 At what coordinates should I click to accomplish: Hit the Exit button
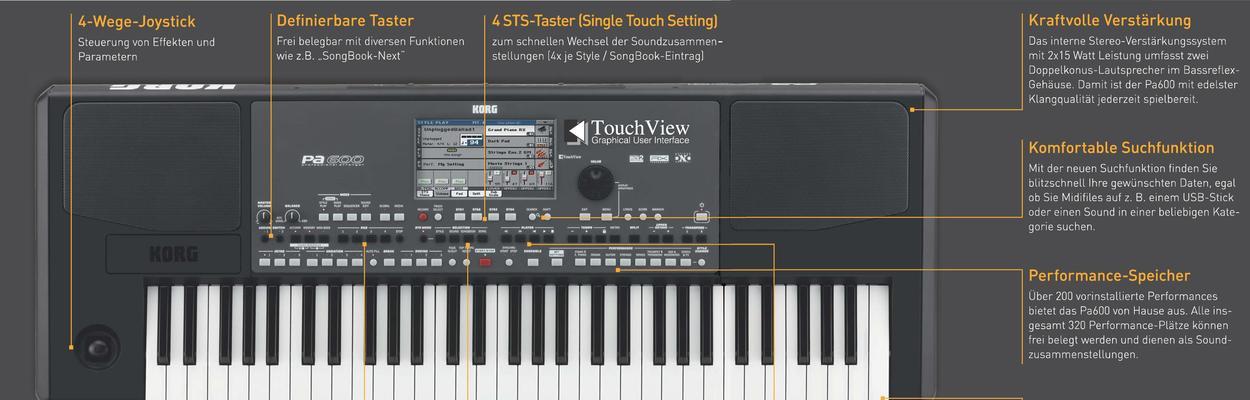point(585,217)
